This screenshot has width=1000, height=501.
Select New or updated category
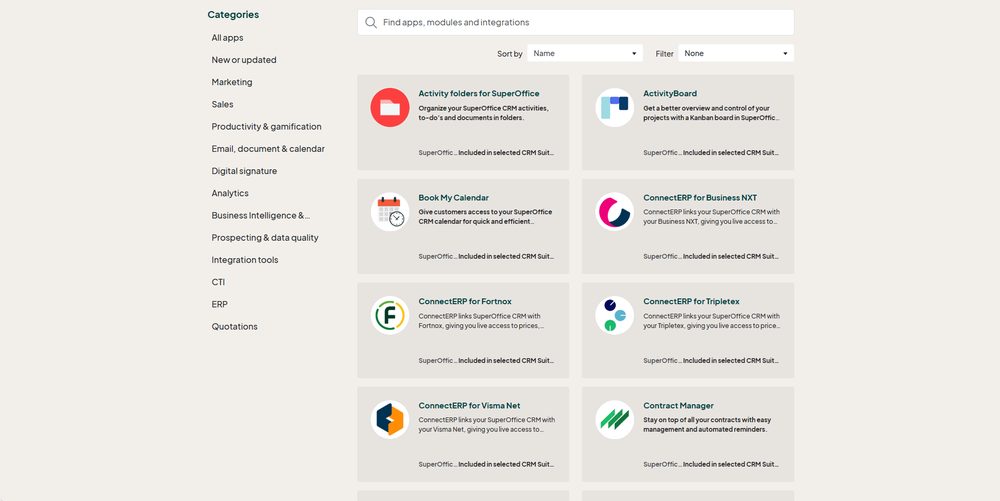pyautogui.click(x=244, y=60)
